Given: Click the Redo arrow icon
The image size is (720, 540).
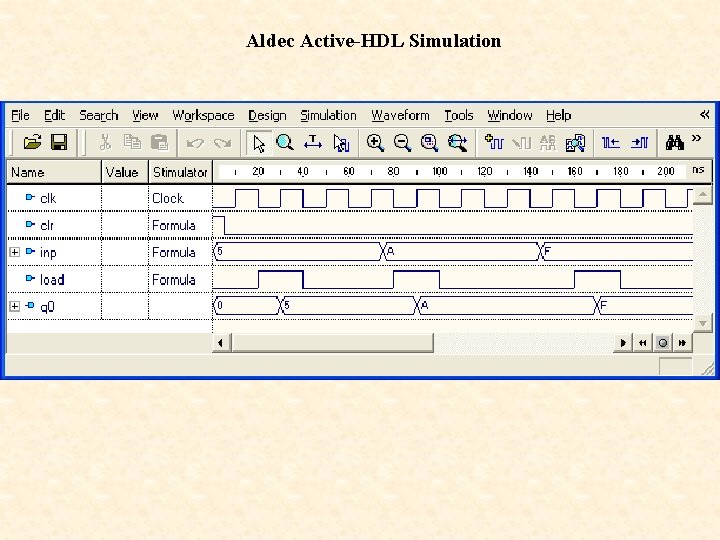Looking at the screenshot, I should point(223,143).
